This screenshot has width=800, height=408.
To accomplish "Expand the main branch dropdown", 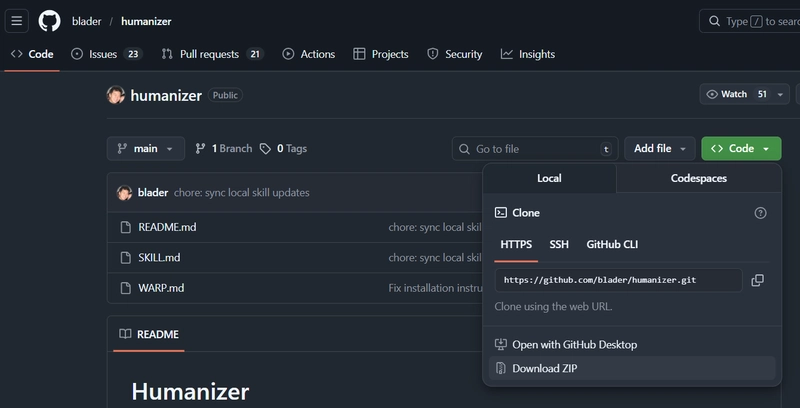I will click(x=146, y=149).
